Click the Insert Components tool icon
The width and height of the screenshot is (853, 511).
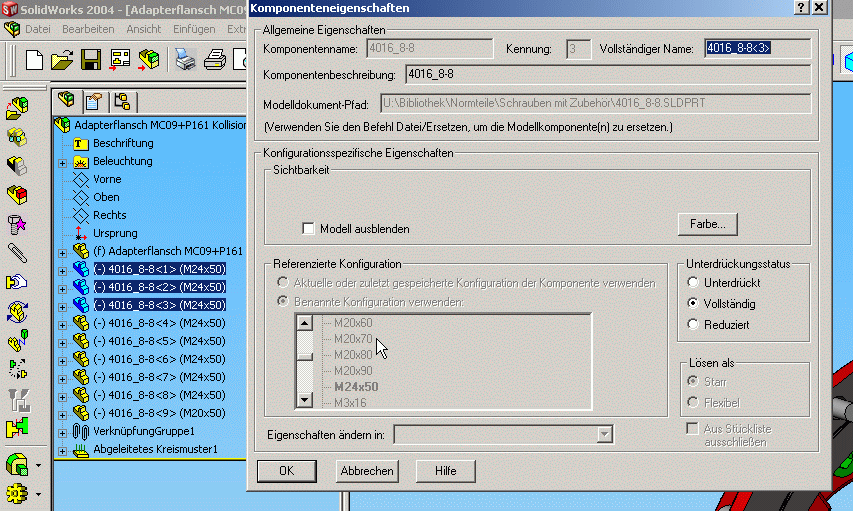(x=17, y=108)
